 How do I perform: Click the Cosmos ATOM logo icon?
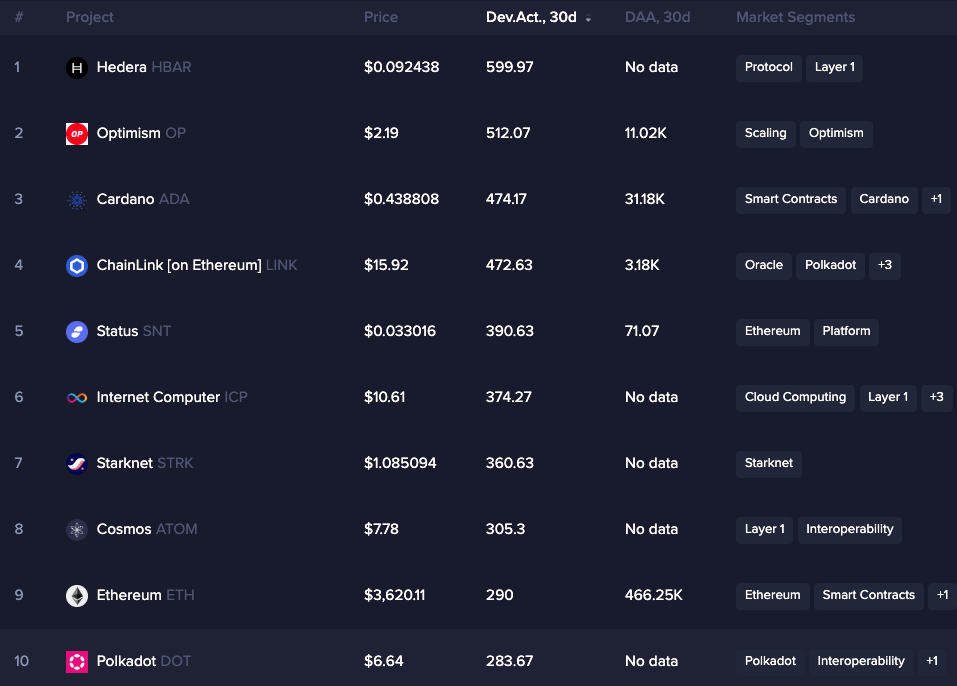[x=77, y=530]
